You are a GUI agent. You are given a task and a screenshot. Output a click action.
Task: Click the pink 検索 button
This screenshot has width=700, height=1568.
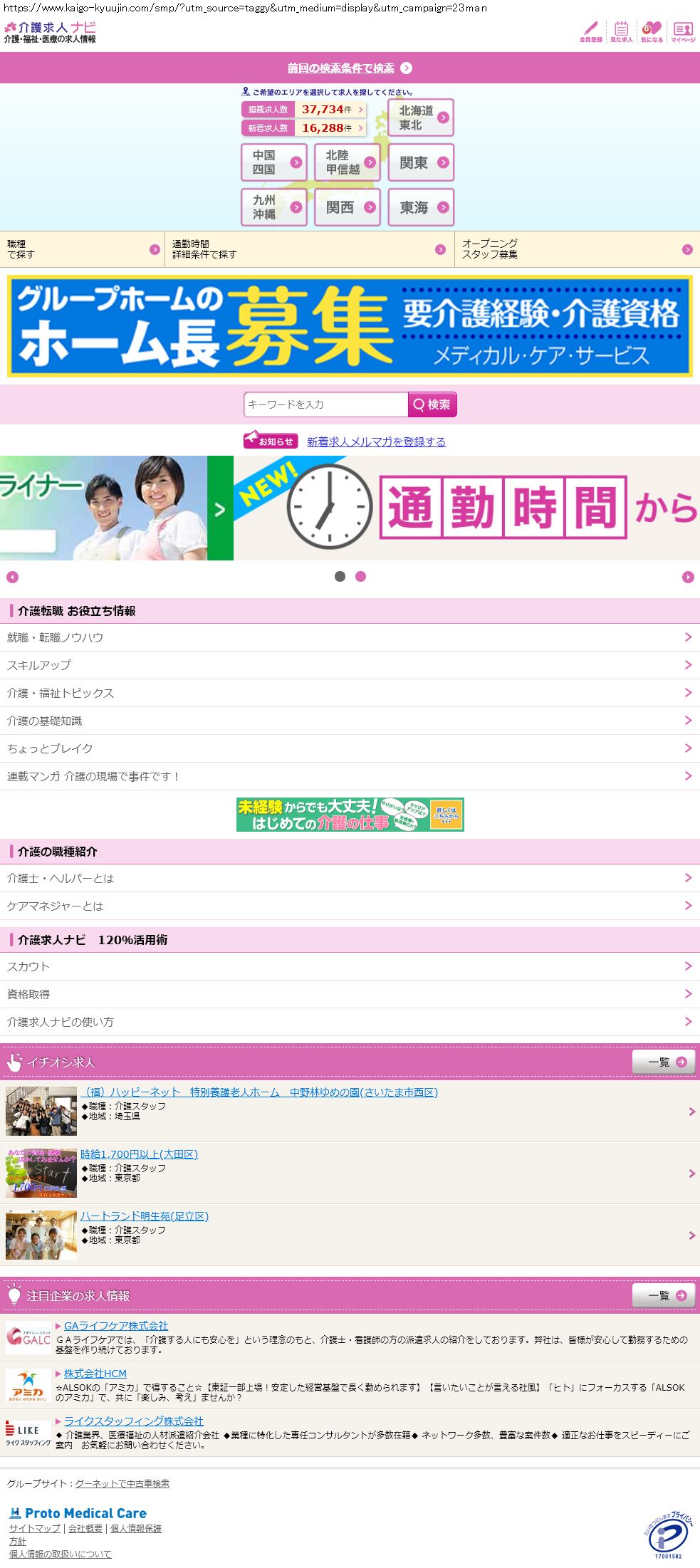[432, 404]
